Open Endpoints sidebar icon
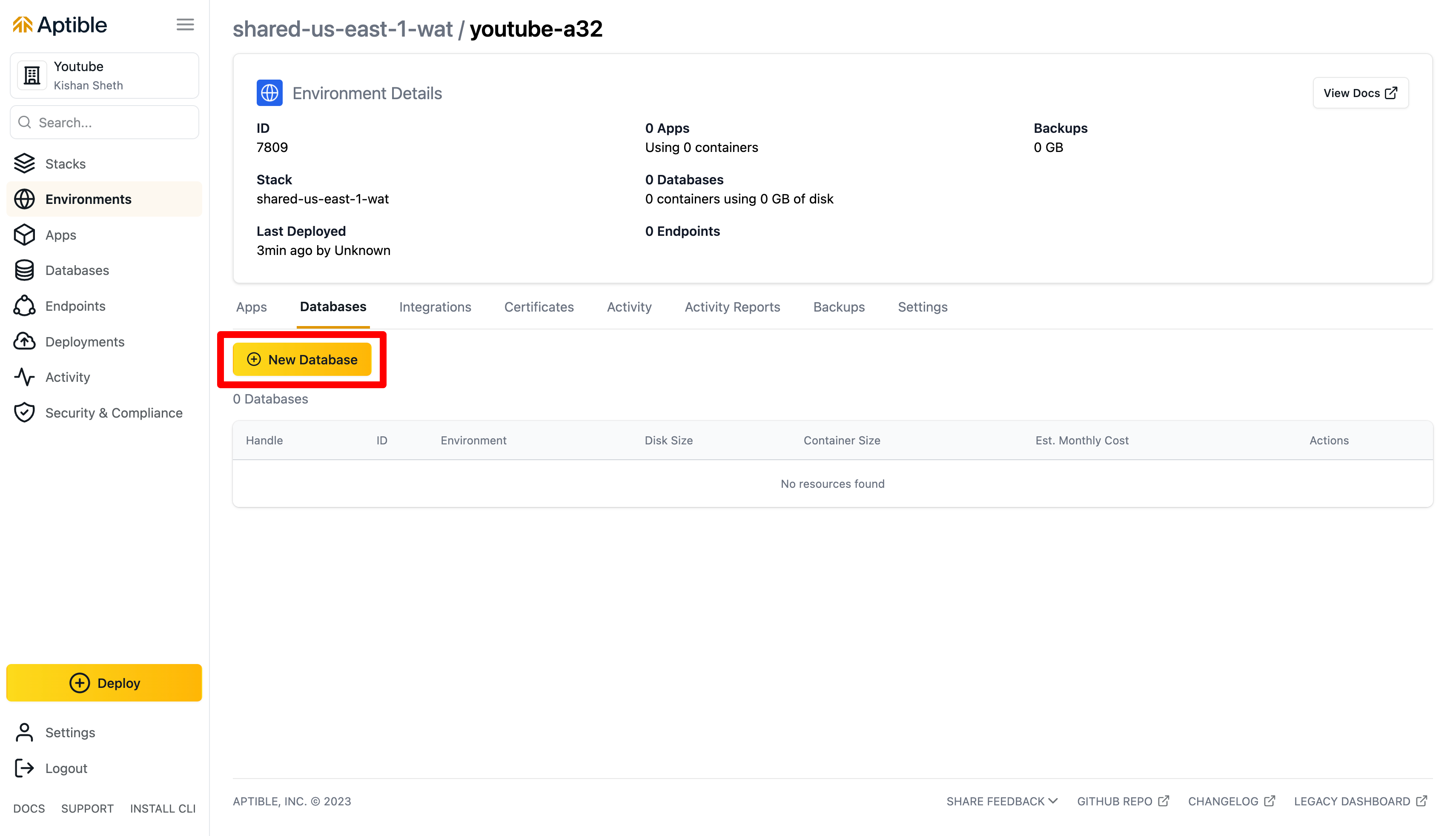This screenshot has width=1456, height=836. (24, 306)
